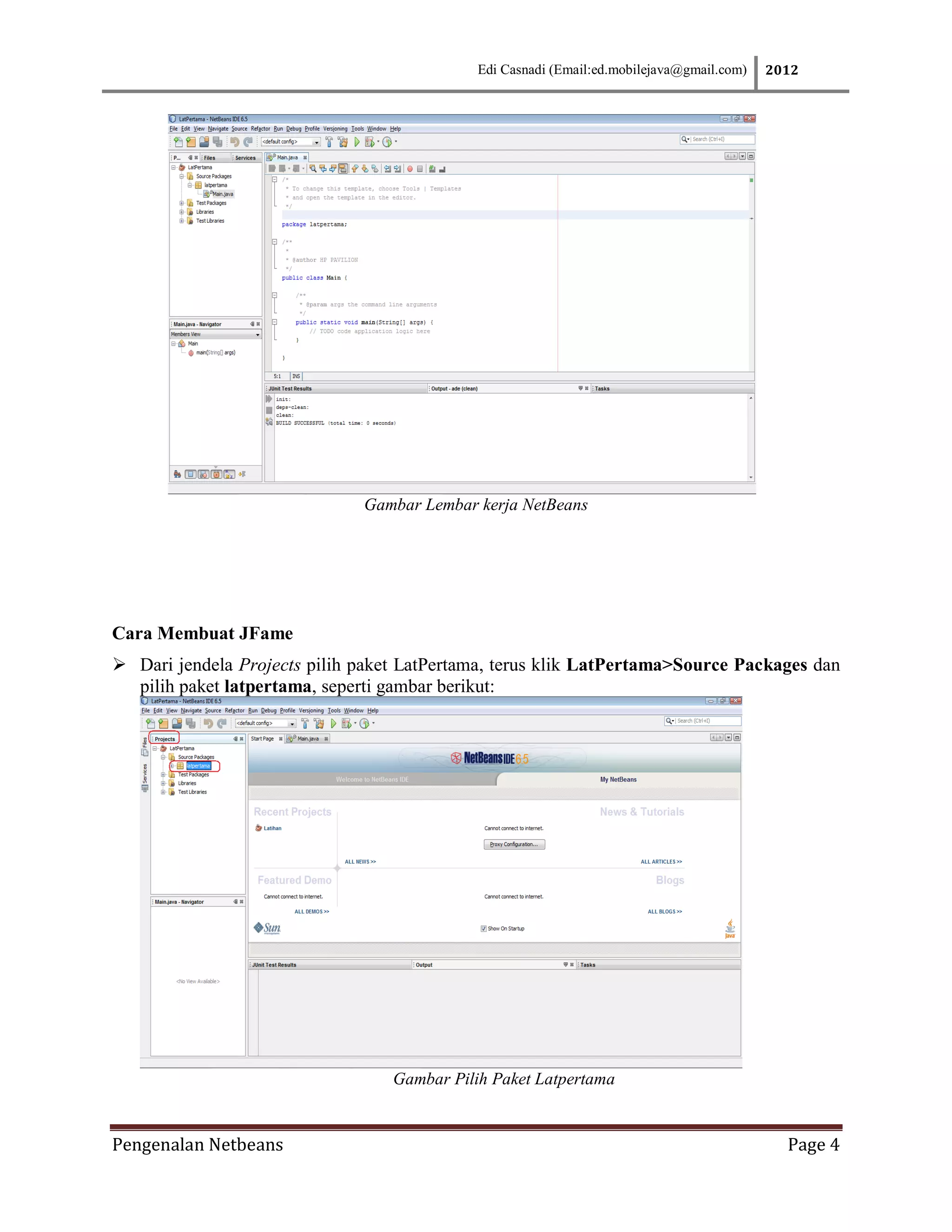The height and width of the screenshot is (1232, 952).
Task: Toggle Show Fields filter in the Navigator
Action: pyautogui.click(x=191, y=474)
